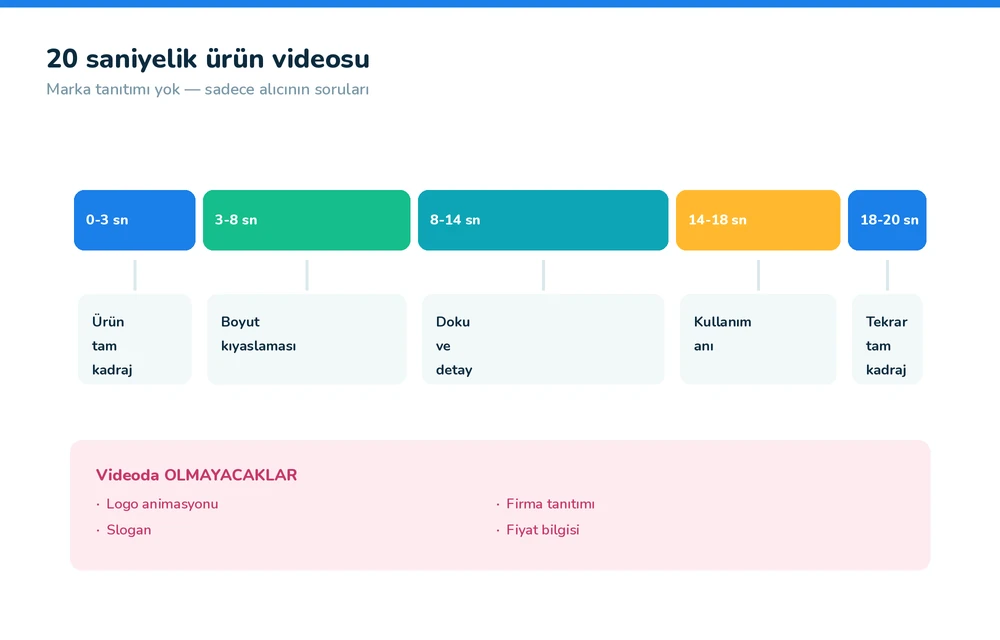
Task: Click the "Videoda OLMAYACAKLAR" heading
Action: point(196,475)
